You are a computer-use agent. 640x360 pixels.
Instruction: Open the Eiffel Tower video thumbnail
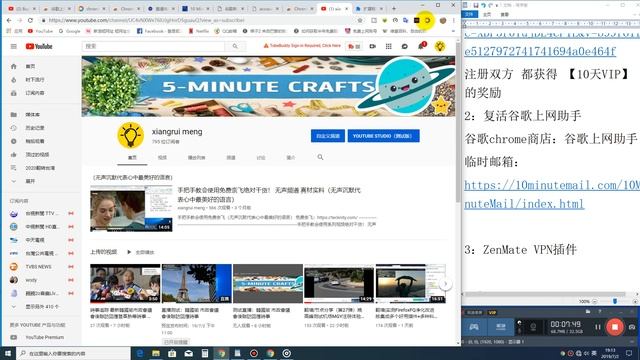pos(197,283)
